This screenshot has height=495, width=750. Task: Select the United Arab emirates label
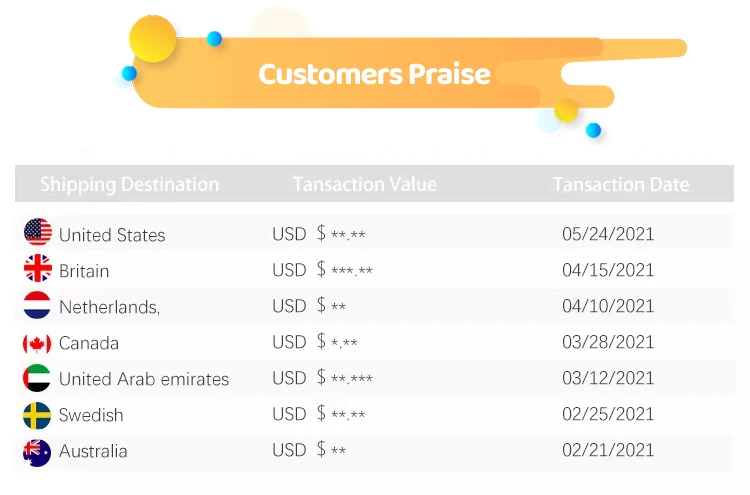click(x=144, y=379)
